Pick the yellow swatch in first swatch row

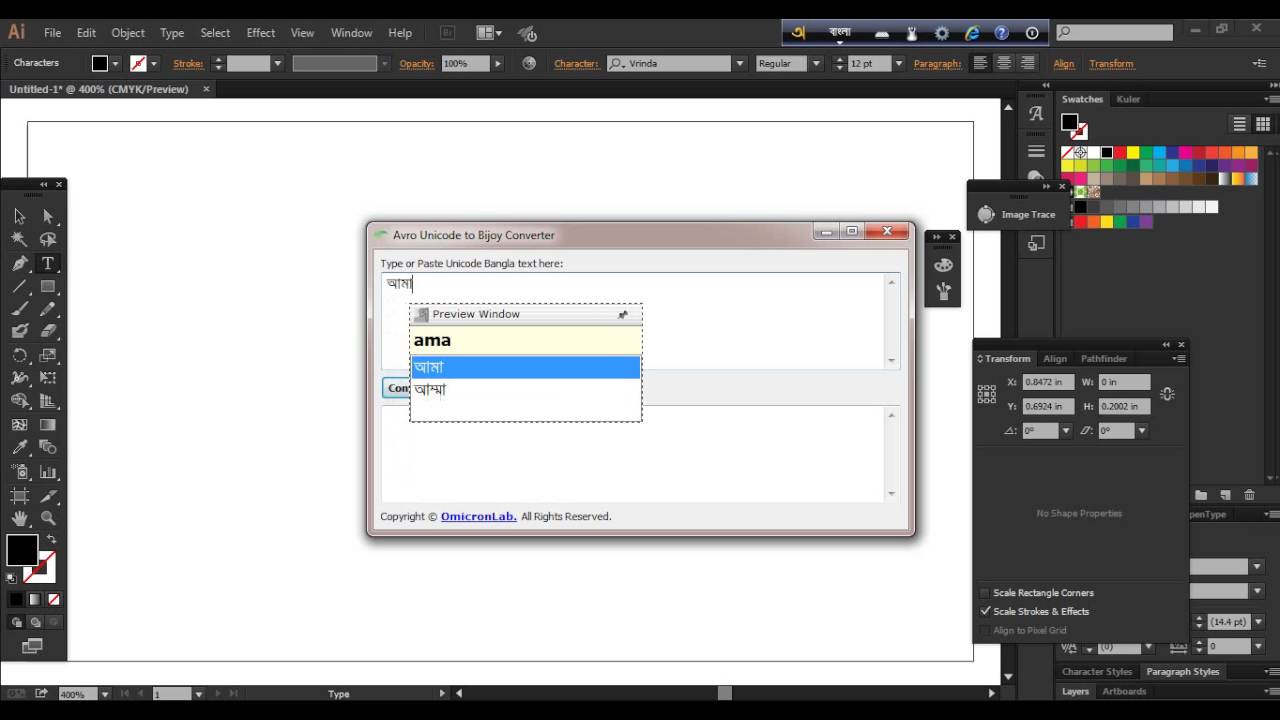(1133, 153)
